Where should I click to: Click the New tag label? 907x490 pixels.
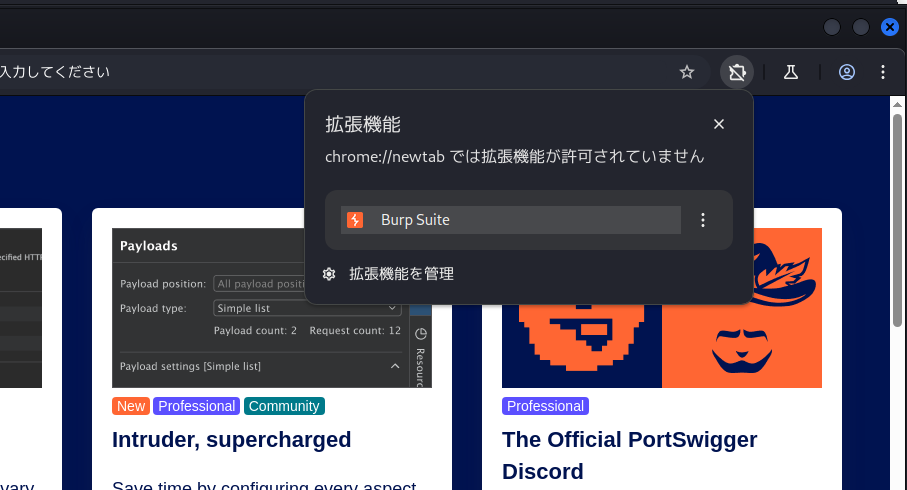(131, 406)
